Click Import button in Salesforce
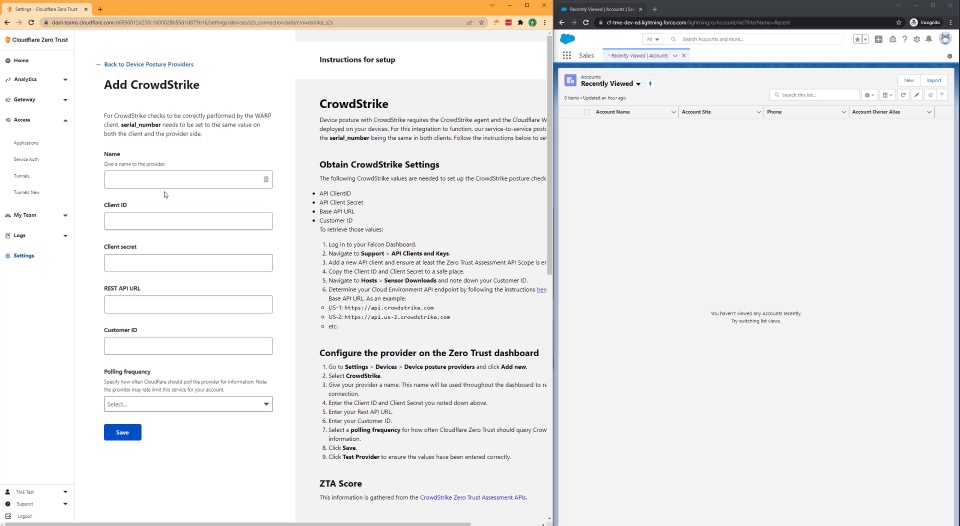The width and height of the screenshot is (960, 526). (x=934, y=80)
